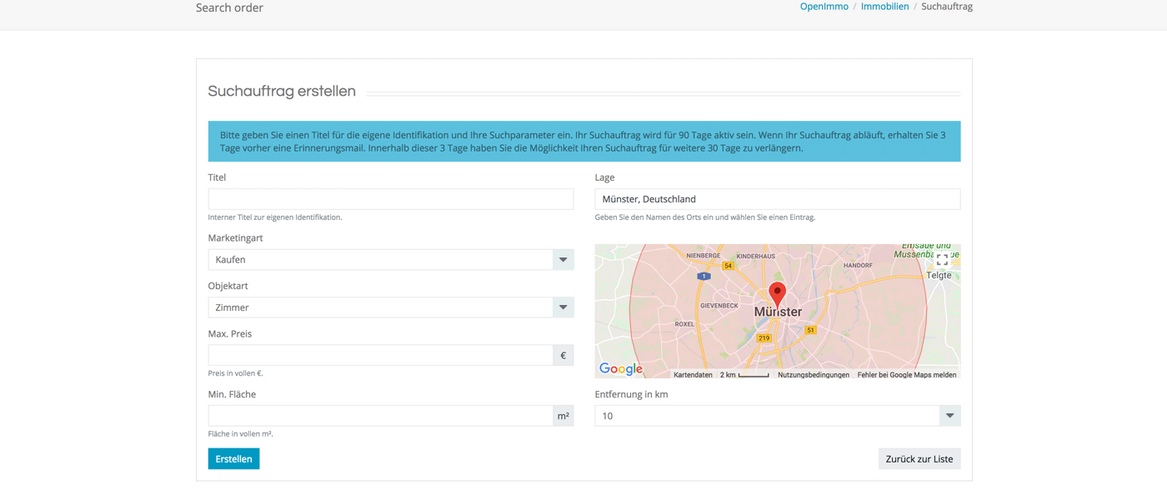Focus the Max. Preis input field
The image size is (1167, 500).
click(380, 355)
